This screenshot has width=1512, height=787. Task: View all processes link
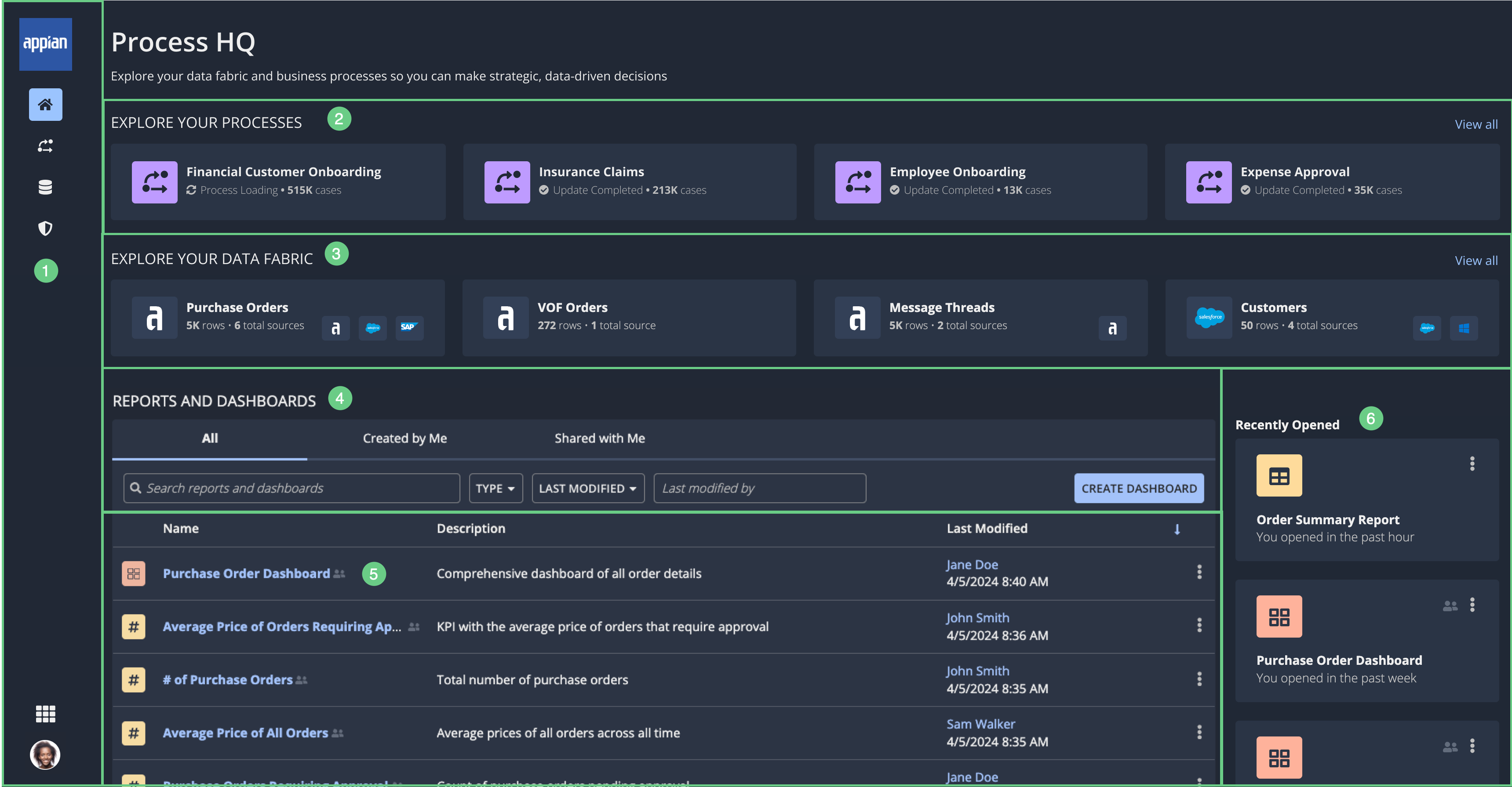coord(1476,124)
